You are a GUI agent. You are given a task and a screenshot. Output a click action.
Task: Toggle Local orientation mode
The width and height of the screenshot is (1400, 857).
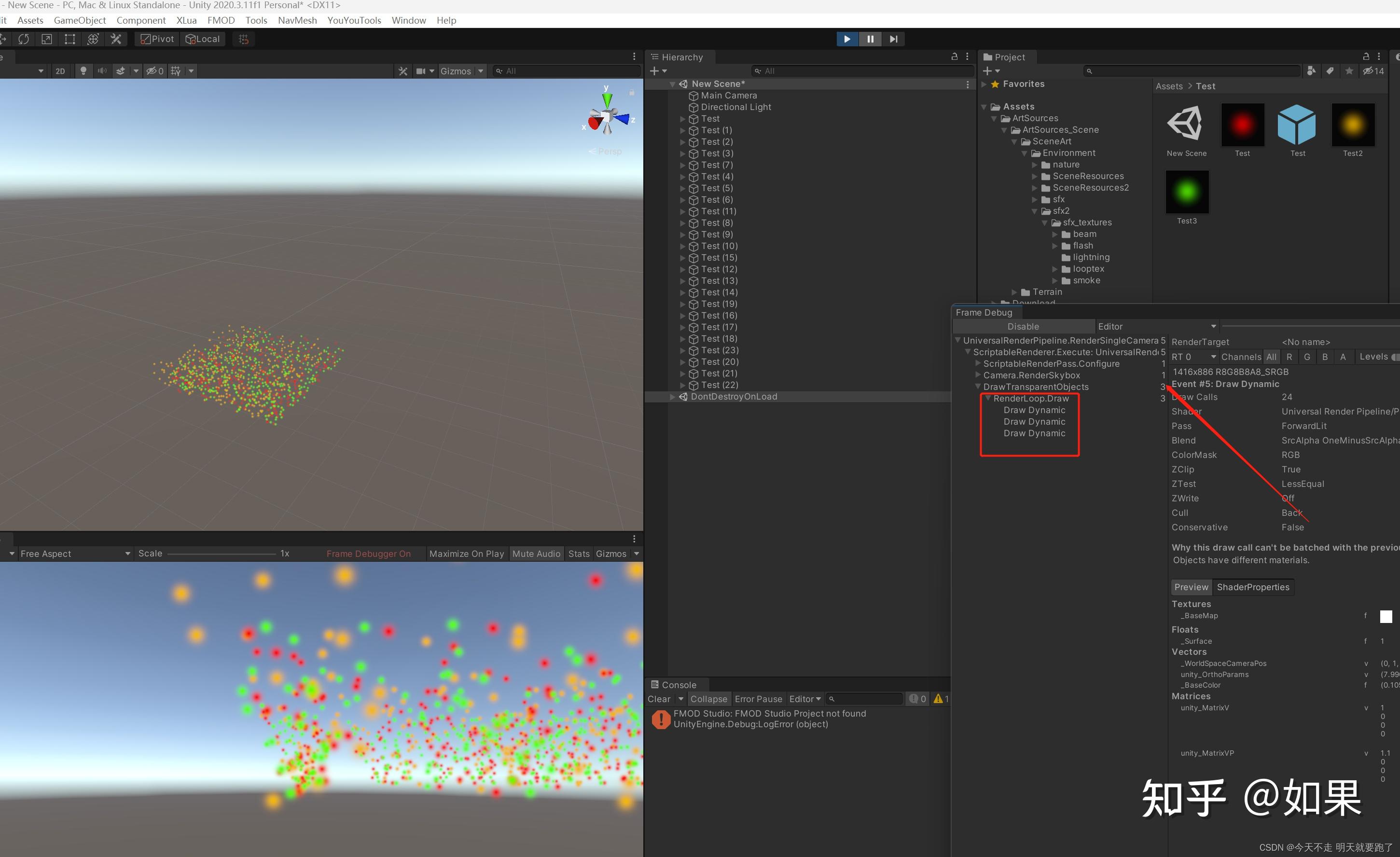point(202,39)
